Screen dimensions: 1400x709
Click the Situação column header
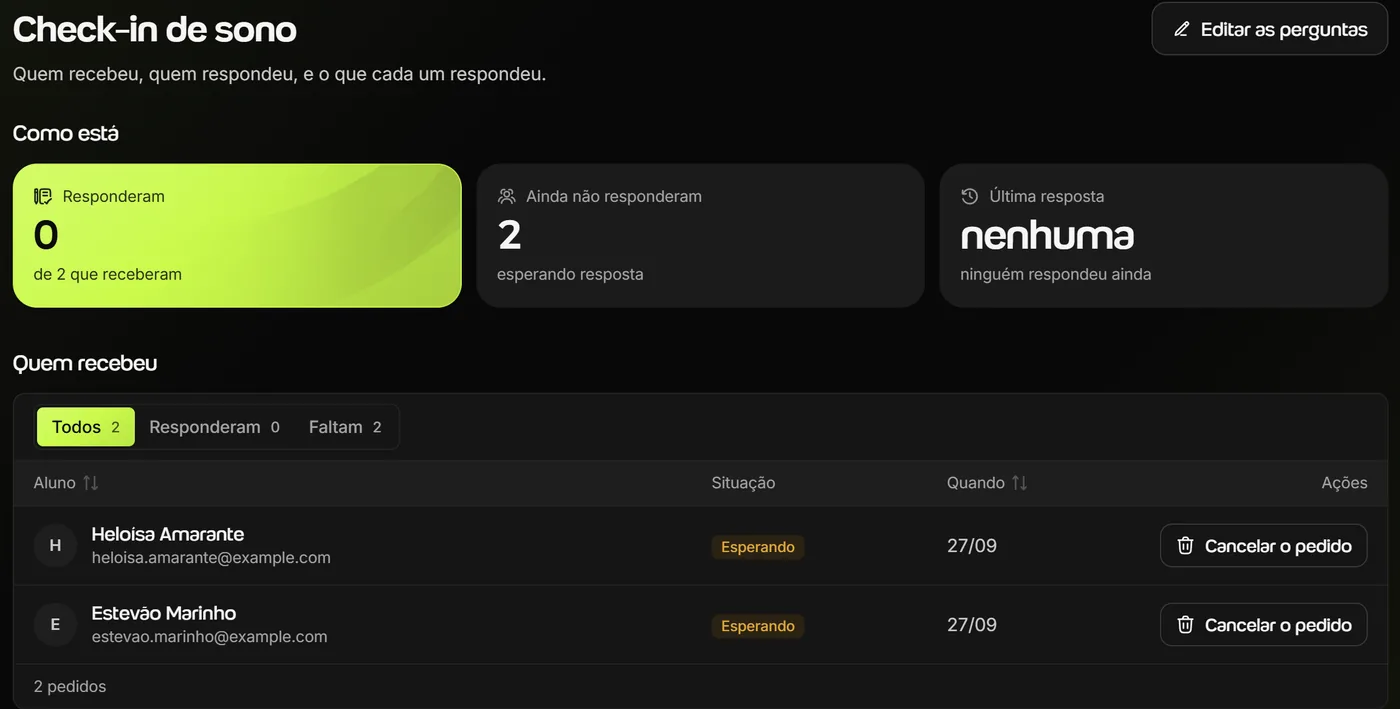click(x=743, y=483)
